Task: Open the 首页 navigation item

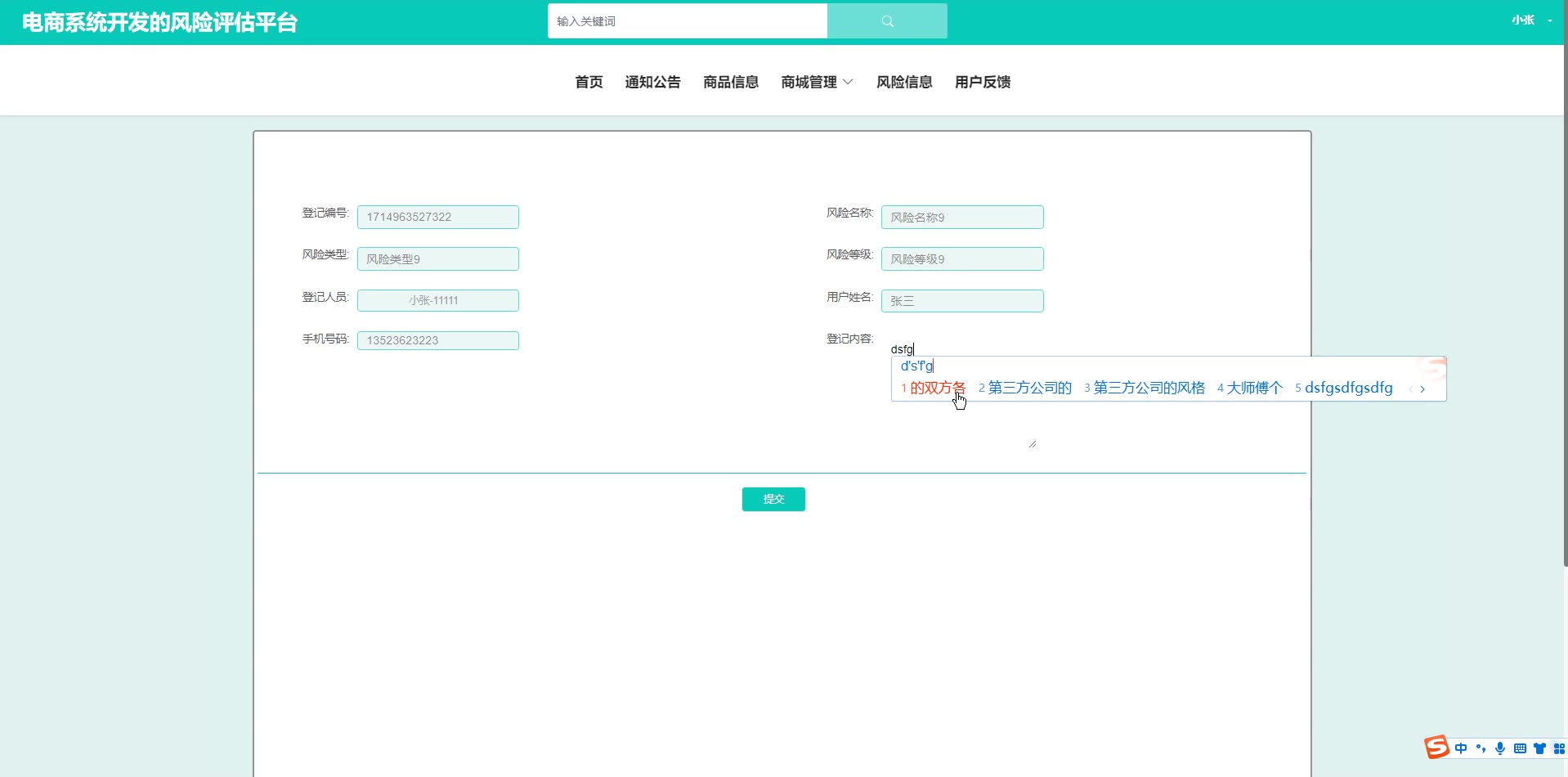Action: click(589, 82)
